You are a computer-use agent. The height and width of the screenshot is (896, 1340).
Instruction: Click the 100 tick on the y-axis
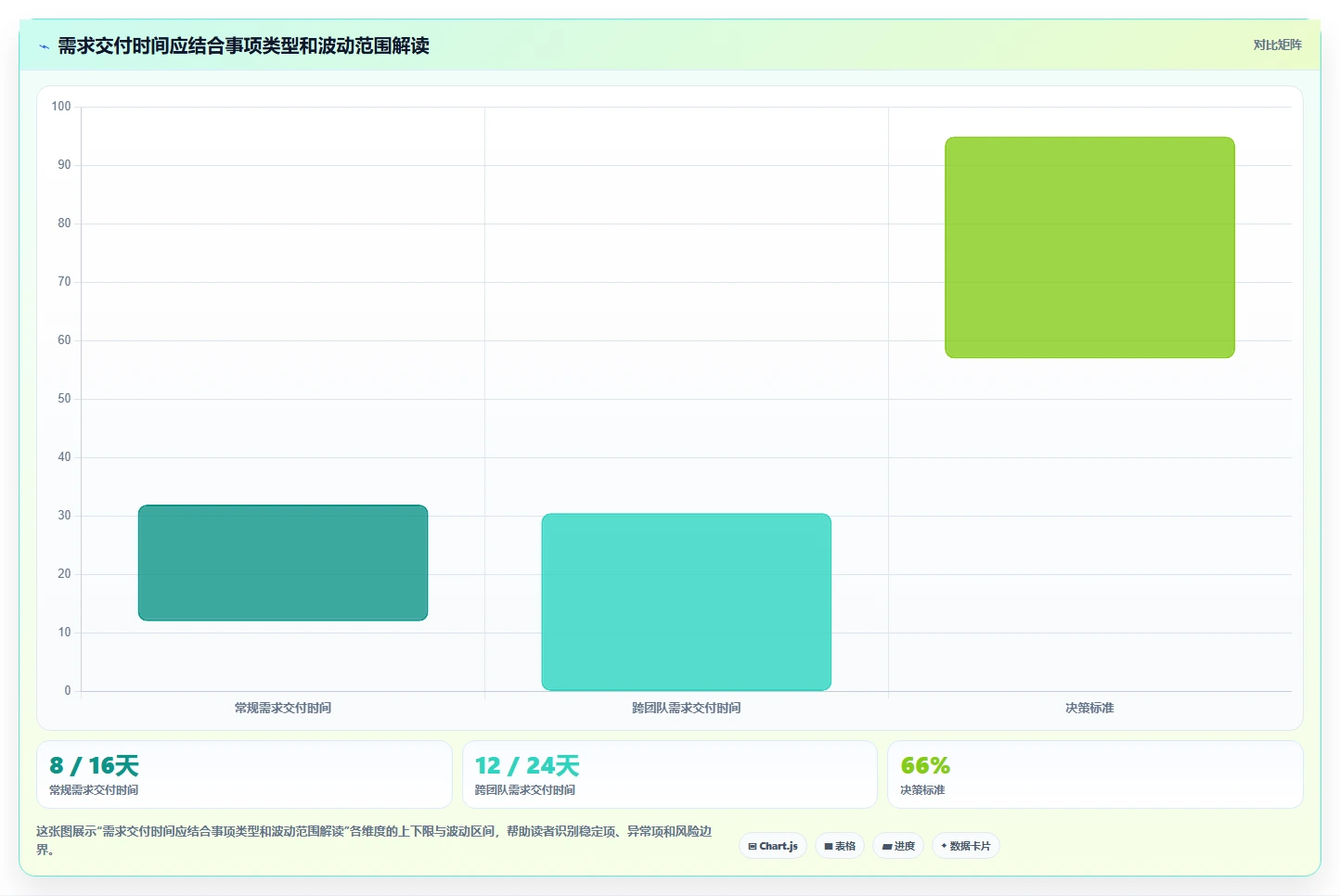pyautogui.click(x=61, y=107)
